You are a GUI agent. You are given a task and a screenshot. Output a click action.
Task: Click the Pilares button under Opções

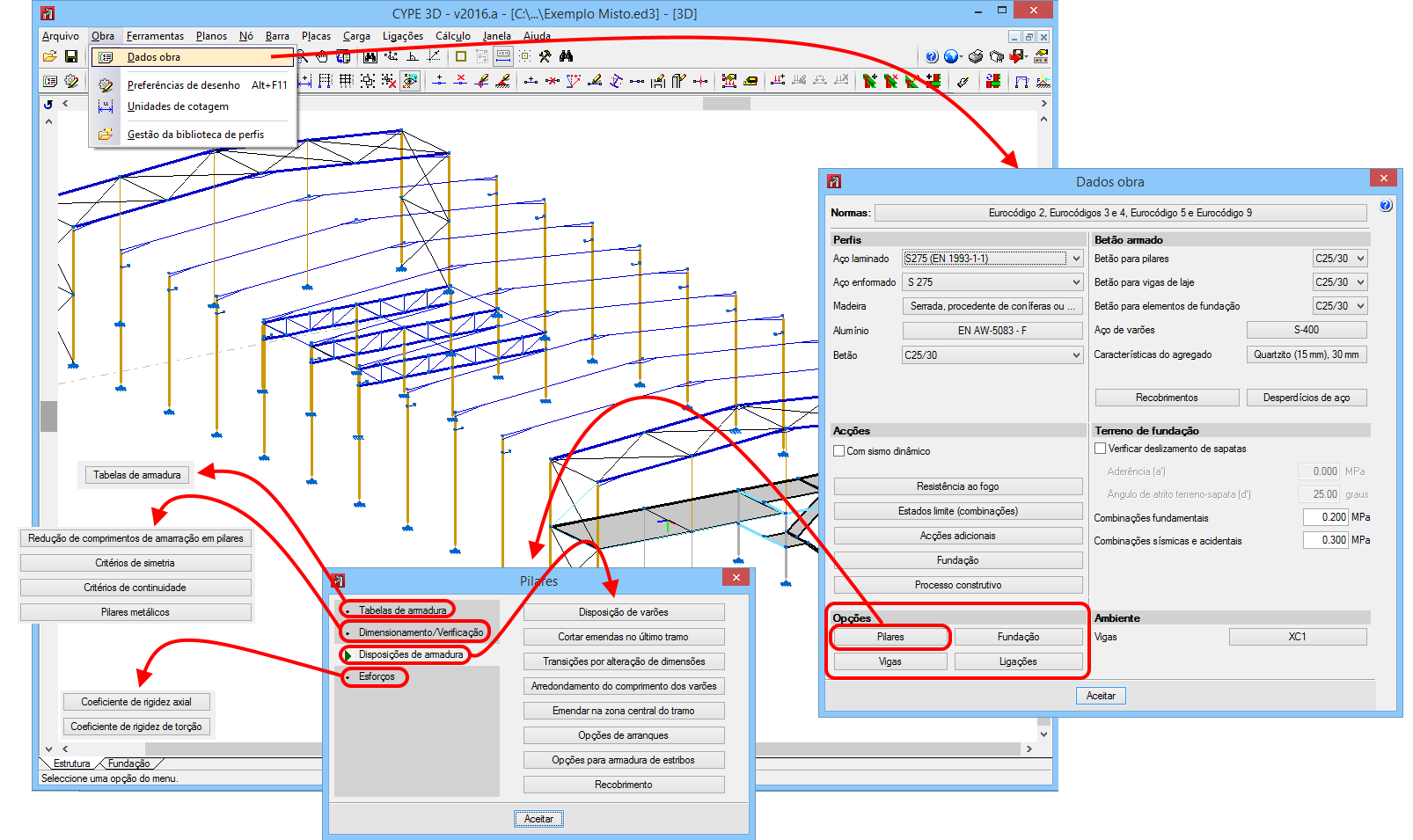click(890, 637)
